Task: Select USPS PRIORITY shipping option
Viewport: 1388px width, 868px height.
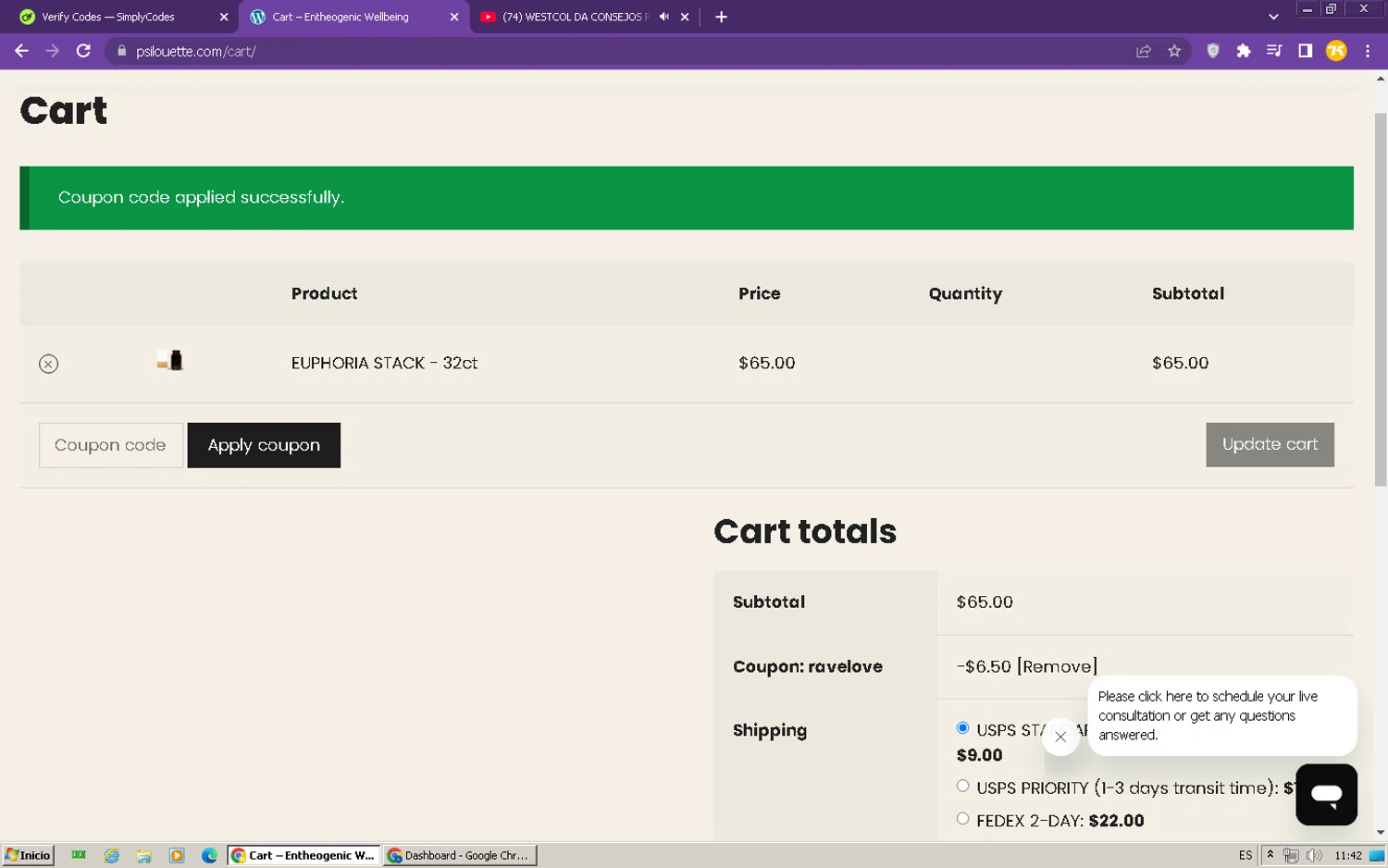Action: click(963, 786)
